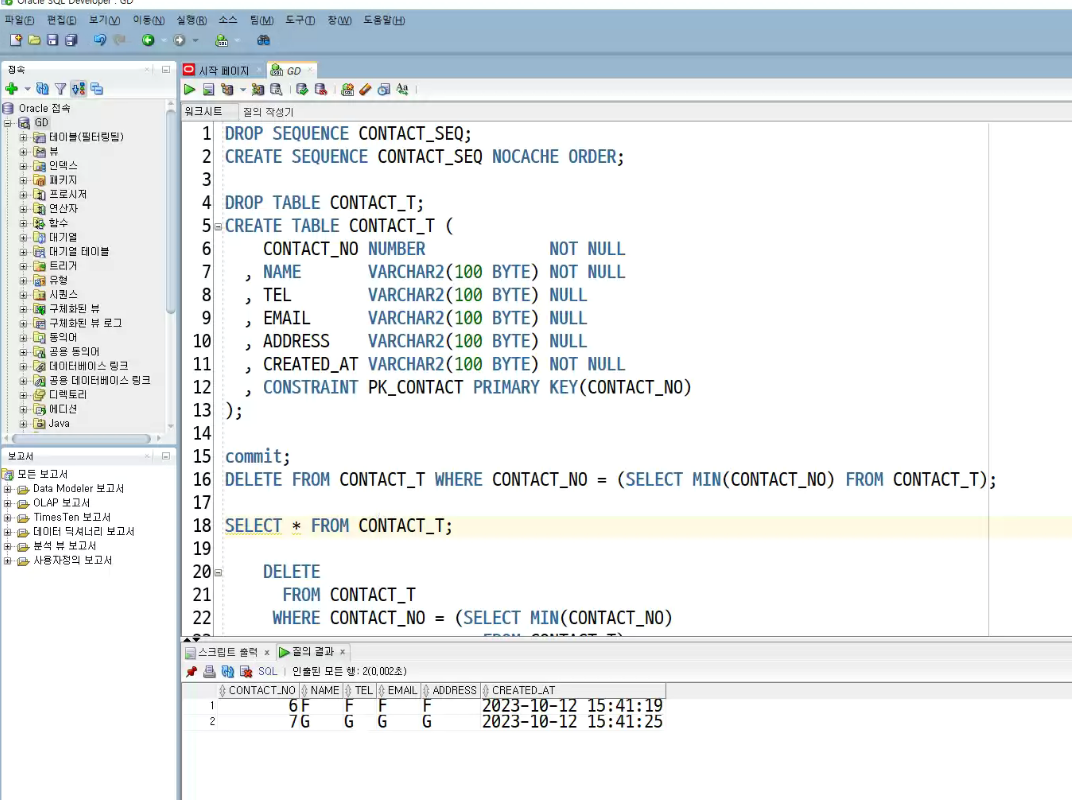This screenshot has width=1072, height=800.
Task: Click the Explain Plan icon
Action: pyautogui.click(x=227, y=90)
